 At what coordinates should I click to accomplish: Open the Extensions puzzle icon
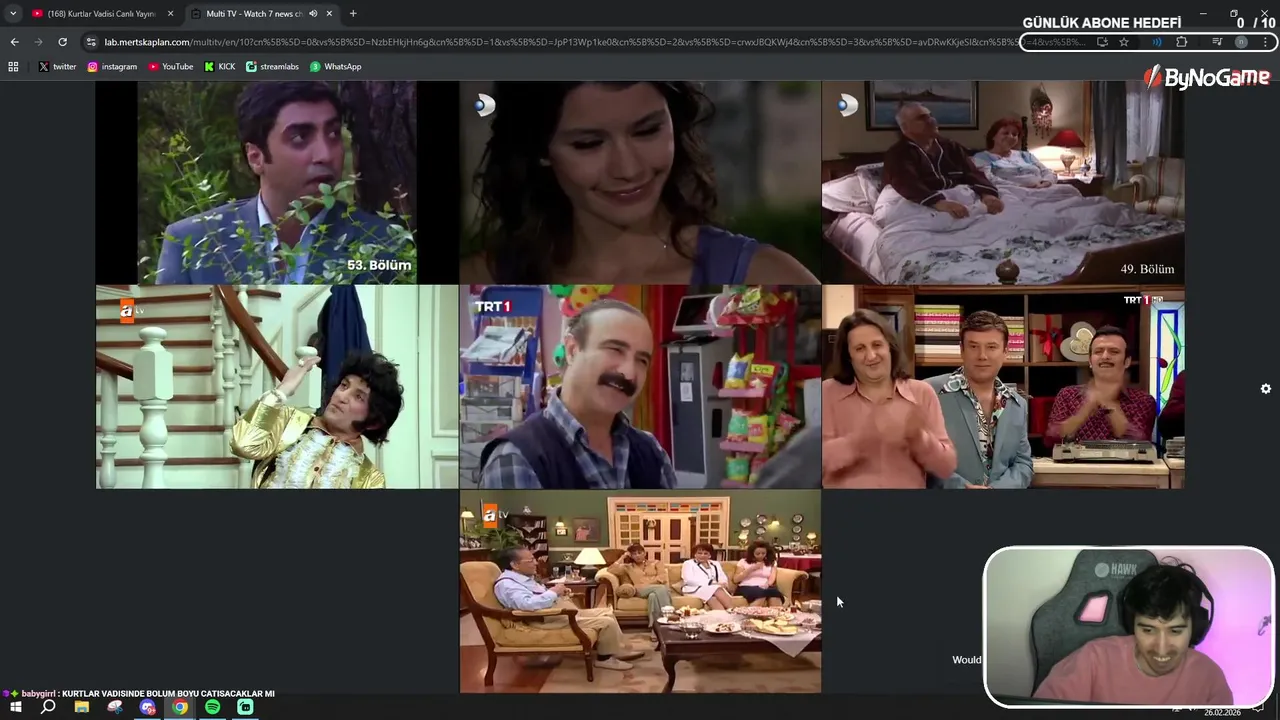pyautogui.click(x=1182, y=42)
